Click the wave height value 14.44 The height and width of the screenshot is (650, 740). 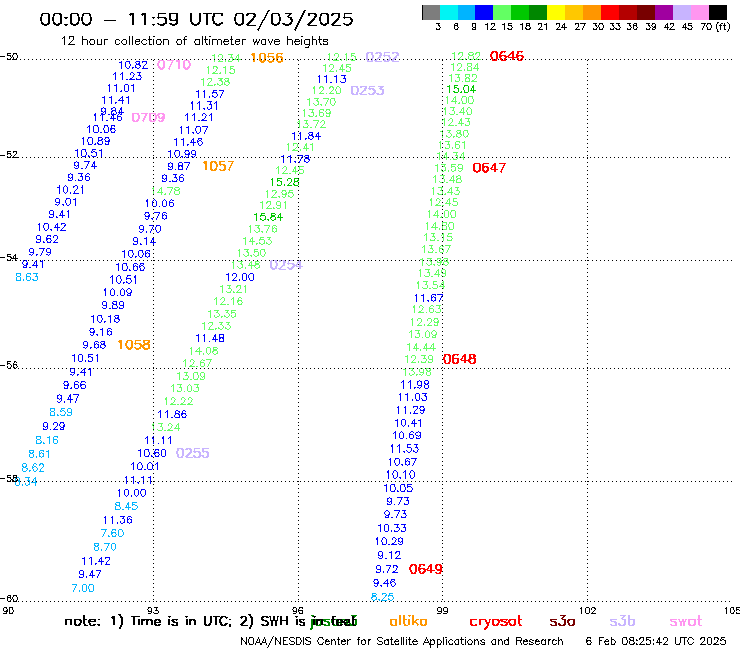point(421,347)
